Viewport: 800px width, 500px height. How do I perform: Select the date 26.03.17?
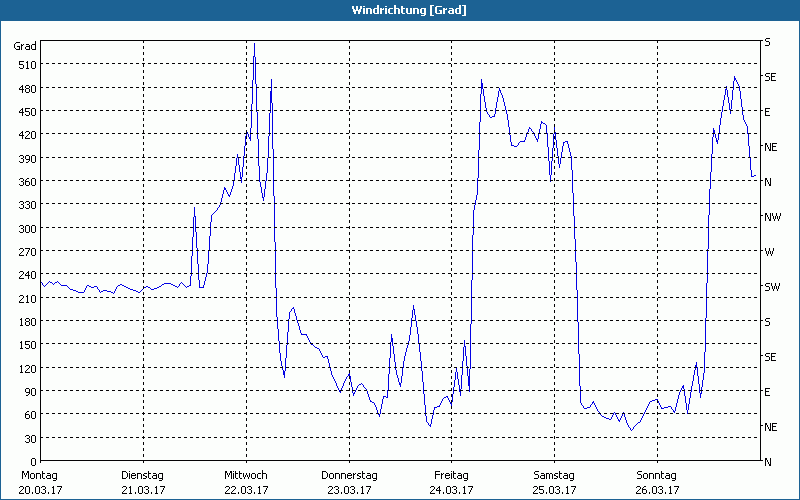pos(658,490)
